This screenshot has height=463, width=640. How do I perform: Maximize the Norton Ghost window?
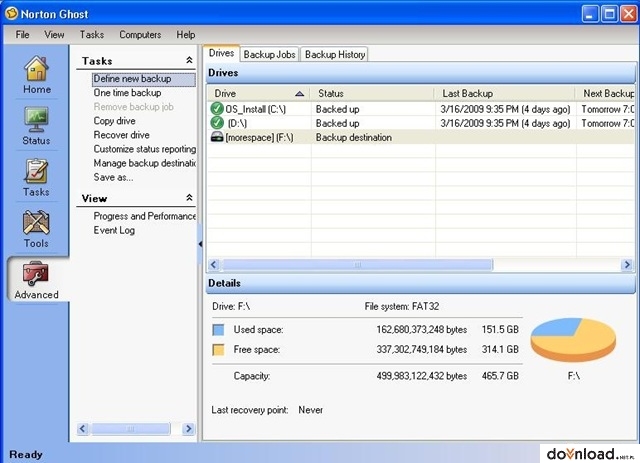610,14
